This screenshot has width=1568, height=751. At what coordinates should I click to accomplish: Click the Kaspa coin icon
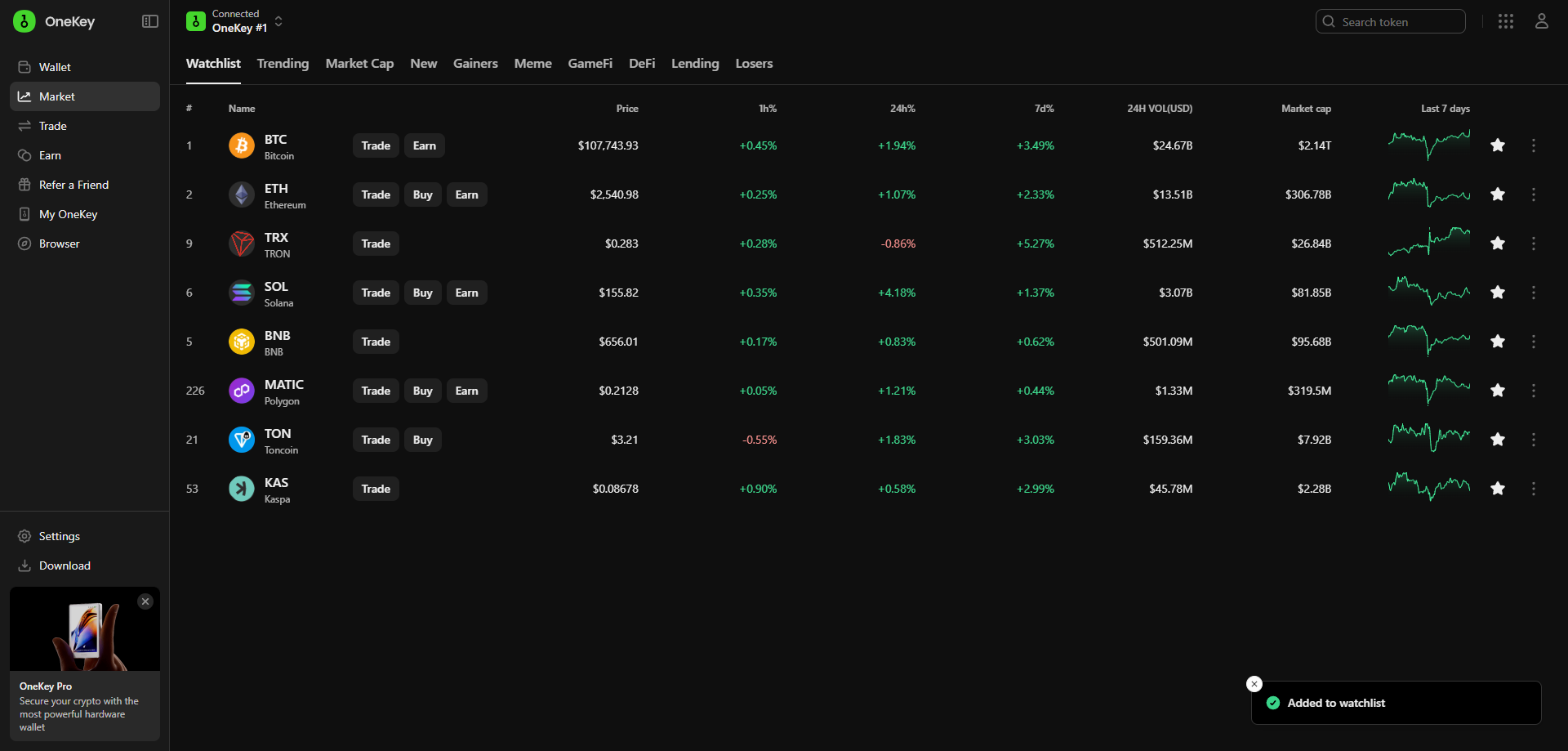click(x=242, y=489)
